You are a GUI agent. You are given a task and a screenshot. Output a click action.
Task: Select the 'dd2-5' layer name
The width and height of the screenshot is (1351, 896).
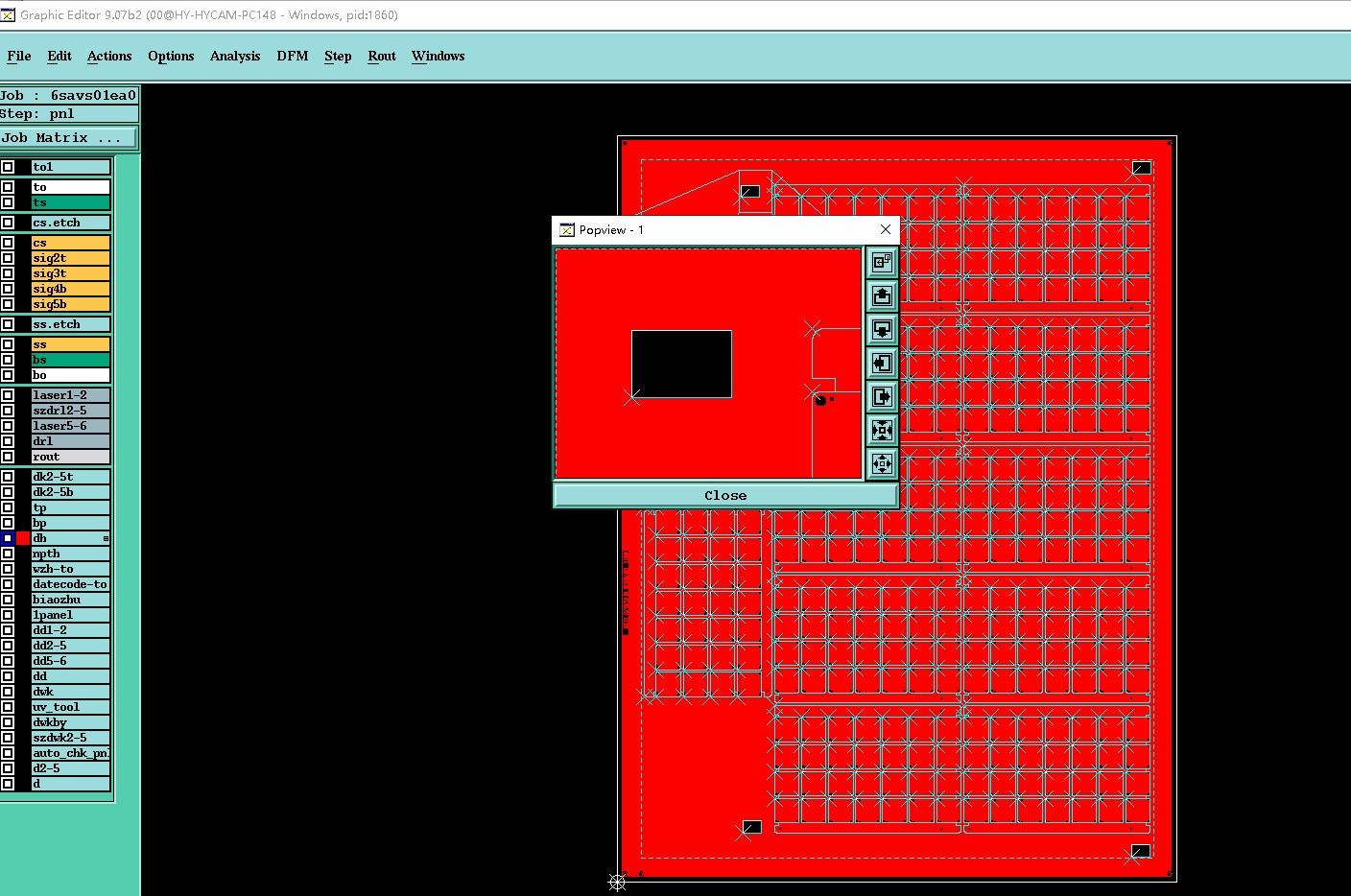tap(71, 646)
